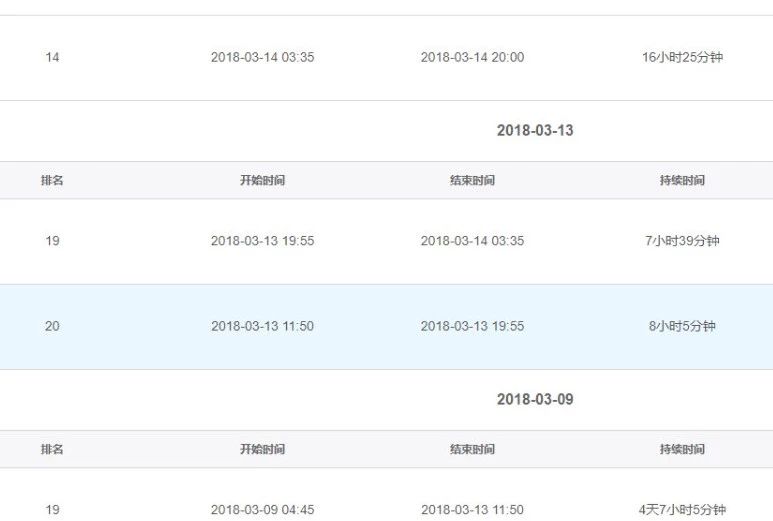Click 结束时间 header in 2018-03-09 table

tap(472, 450)
